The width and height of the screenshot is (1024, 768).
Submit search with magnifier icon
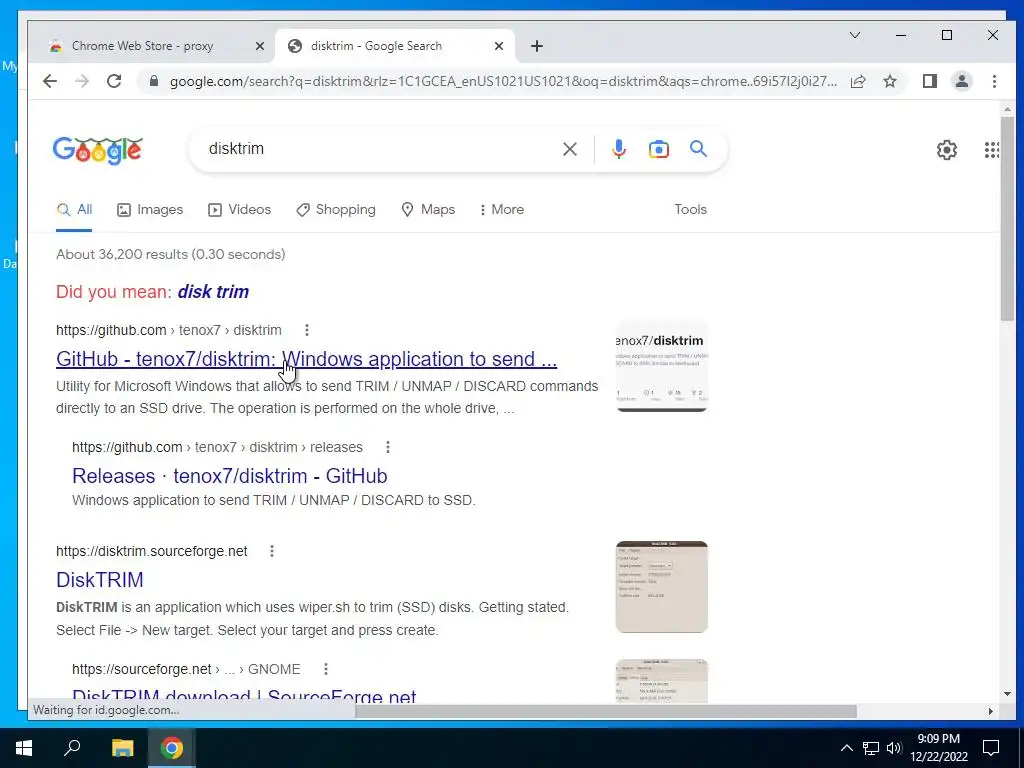click(698, 149)
